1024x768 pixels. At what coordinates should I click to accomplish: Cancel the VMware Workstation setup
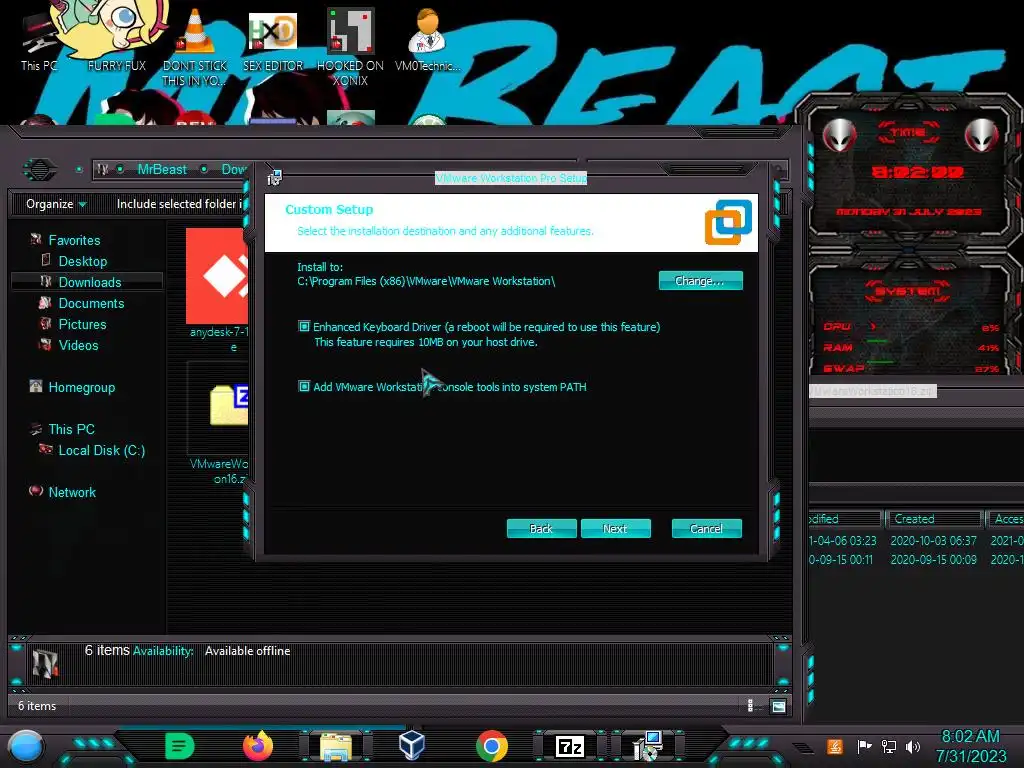[x=707, y=528]
